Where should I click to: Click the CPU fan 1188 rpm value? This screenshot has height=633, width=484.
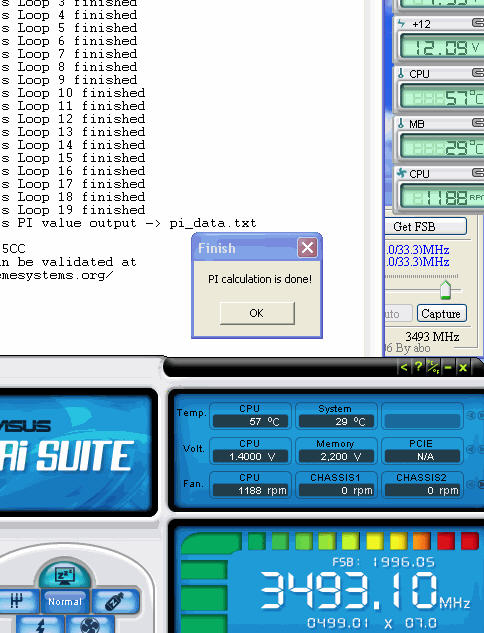pyautogui.click(x=250, y=490)
